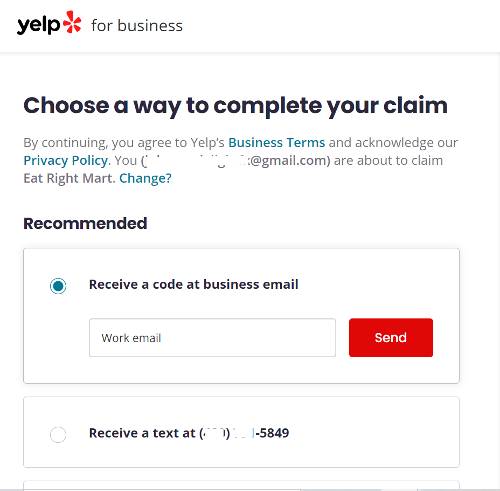Click the 'for business' header text

pyautogui.click(x=137, y=26)
